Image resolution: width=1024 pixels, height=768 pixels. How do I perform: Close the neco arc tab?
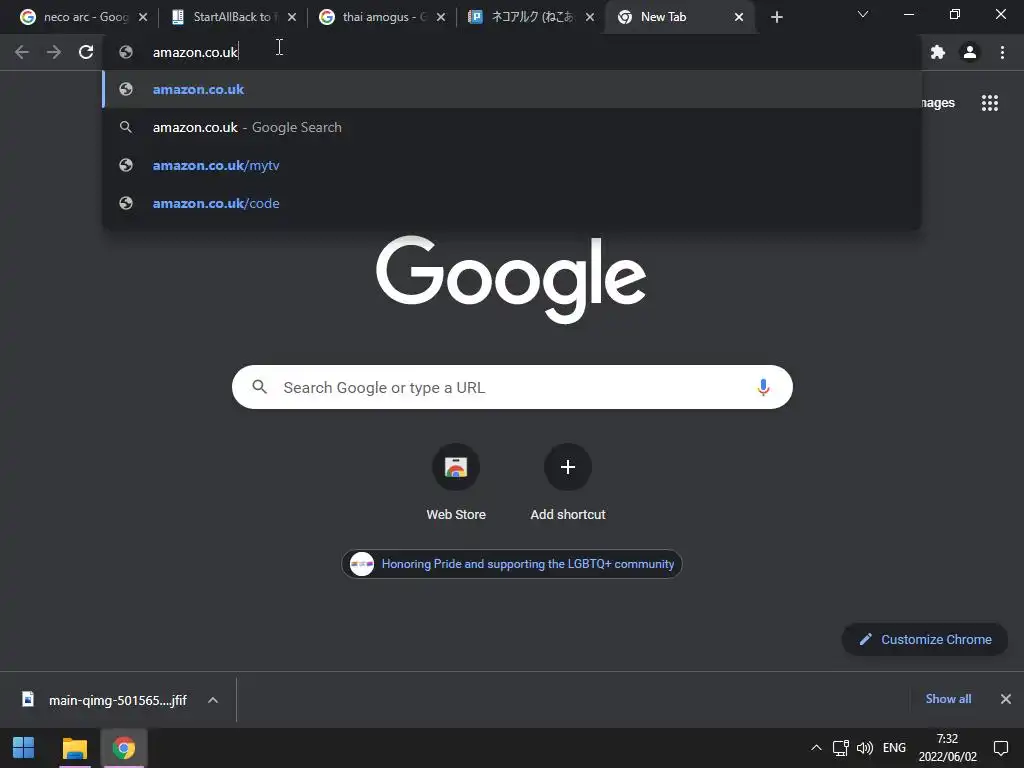click(143, 17)
